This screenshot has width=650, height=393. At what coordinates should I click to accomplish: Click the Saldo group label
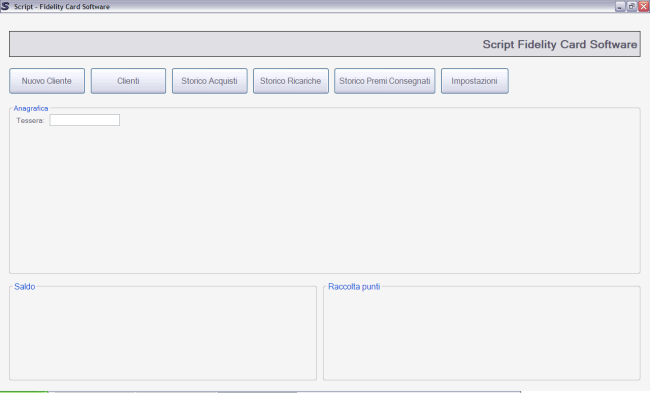(x=24, y=286)
